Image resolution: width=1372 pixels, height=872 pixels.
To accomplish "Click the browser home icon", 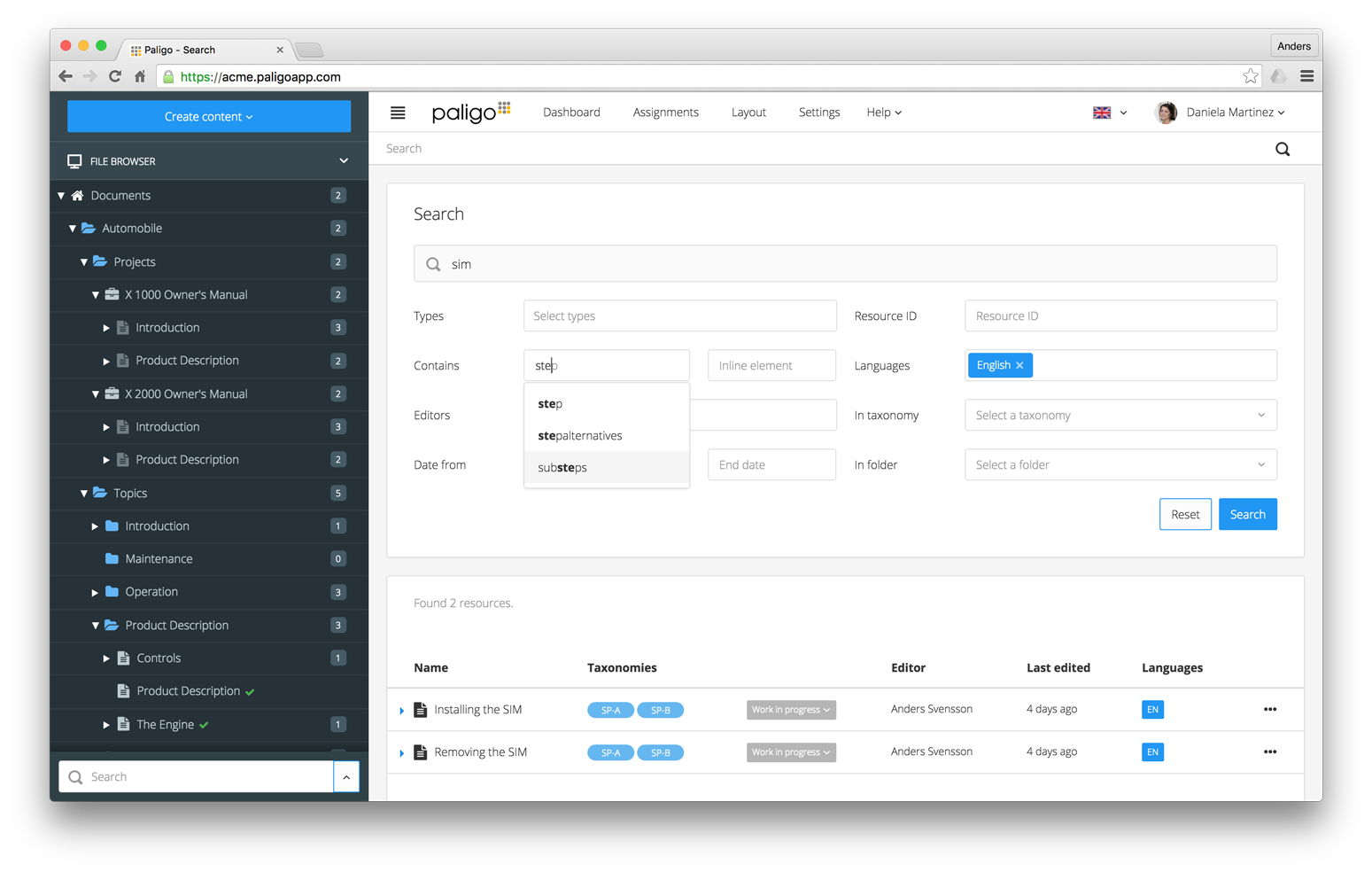I will point(140,76).
